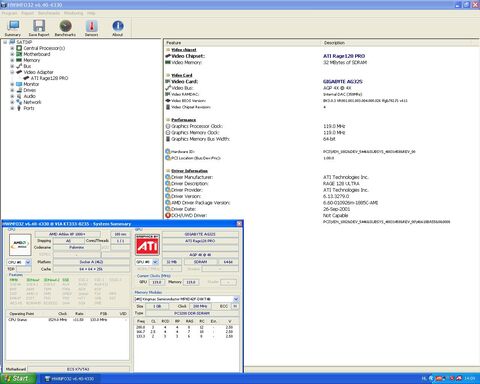Expand the Monitor node
480x384 pixels.
12,84
